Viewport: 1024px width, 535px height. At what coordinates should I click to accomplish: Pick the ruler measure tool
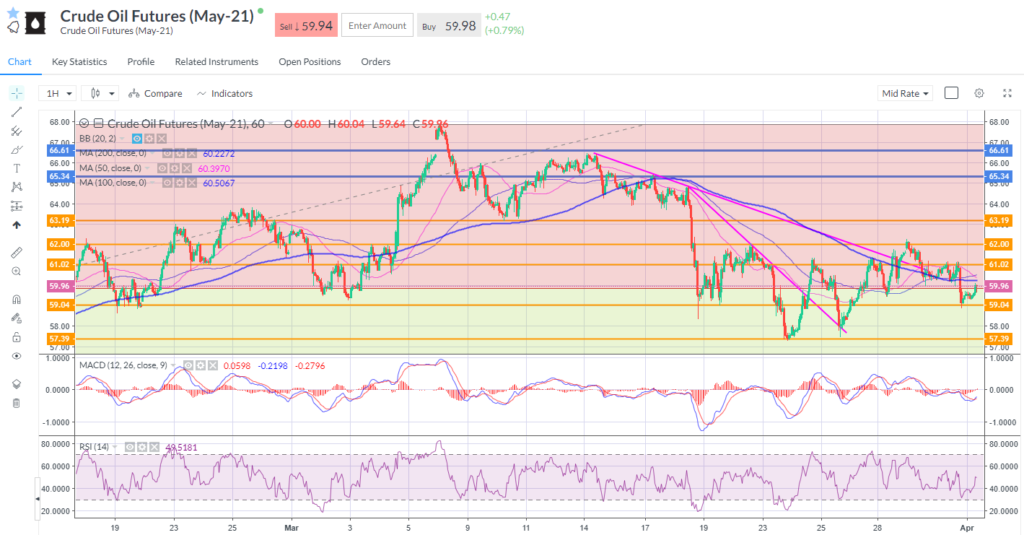pos(16,252)
